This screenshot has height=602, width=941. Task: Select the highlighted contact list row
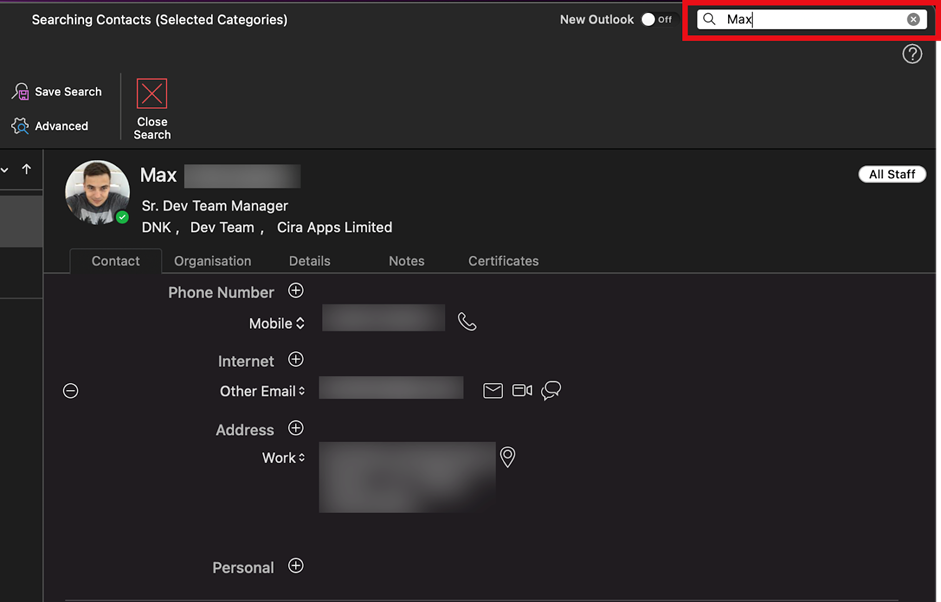point(21,220)
